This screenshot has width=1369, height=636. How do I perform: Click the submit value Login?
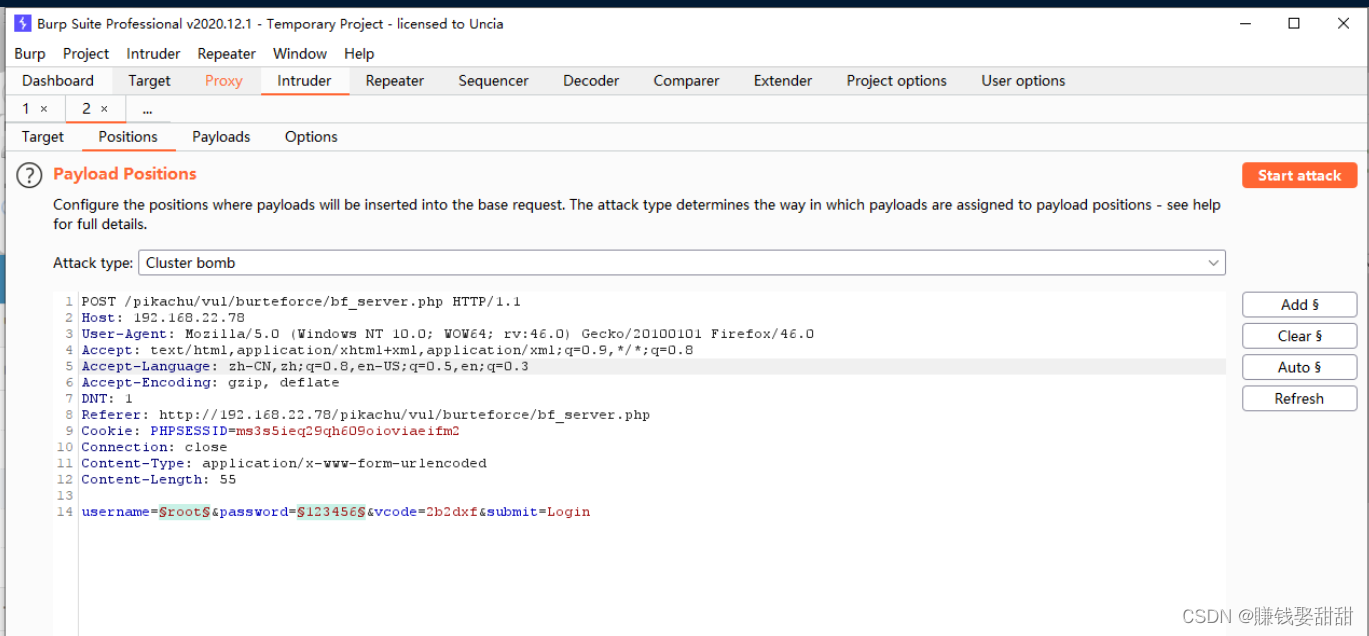(568, 512)
